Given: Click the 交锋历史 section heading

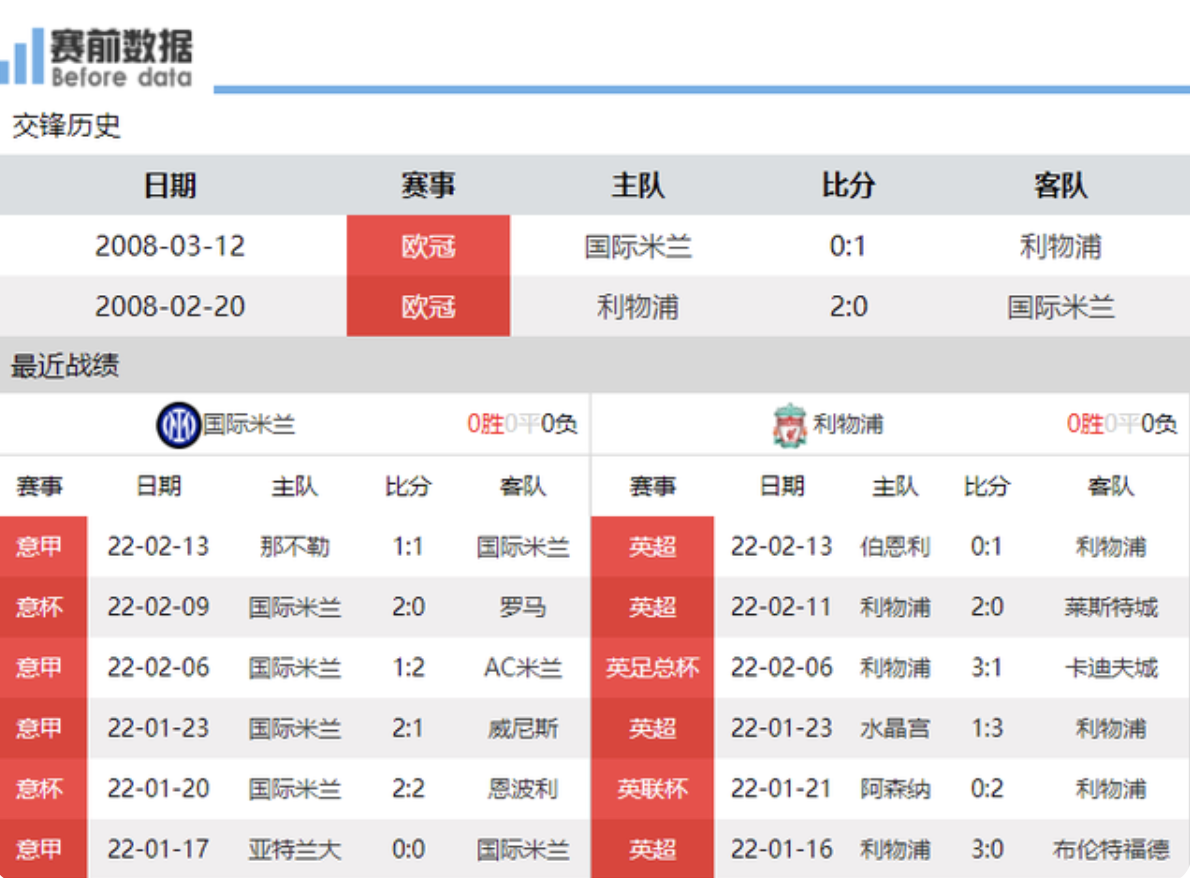Looking at the screenshot, I should coord(66,126).
